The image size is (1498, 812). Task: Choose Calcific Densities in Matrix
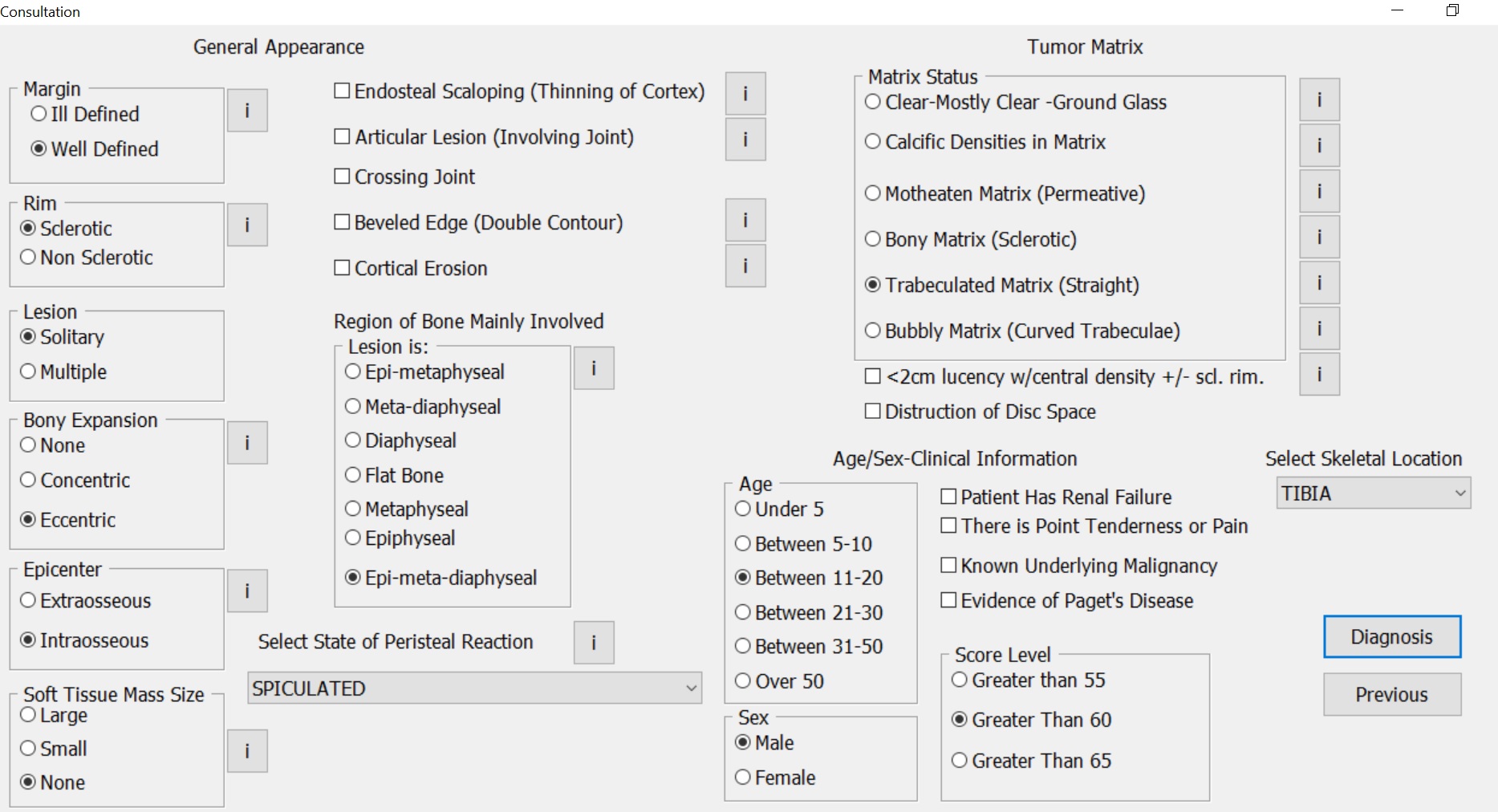[985, 141]
